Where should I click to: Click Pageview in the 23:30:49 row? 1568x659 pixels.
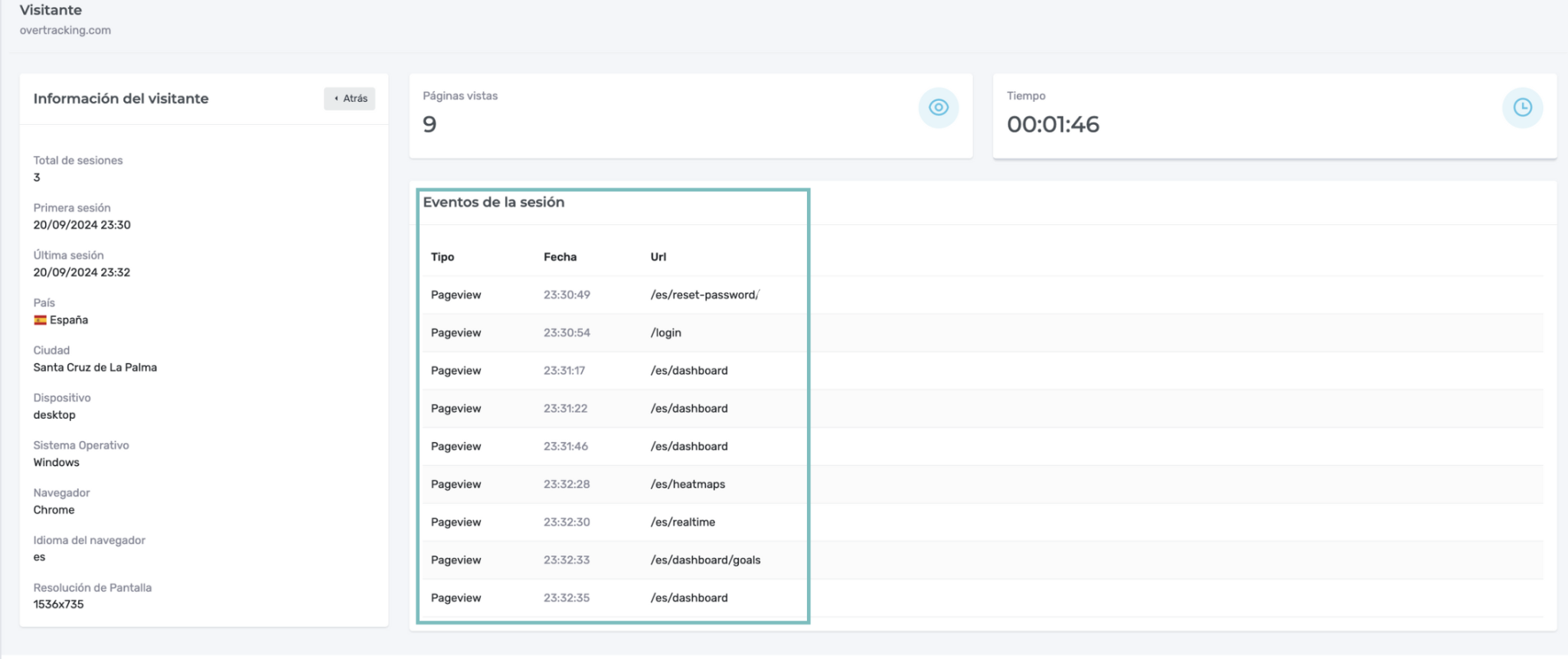[456, 295]
